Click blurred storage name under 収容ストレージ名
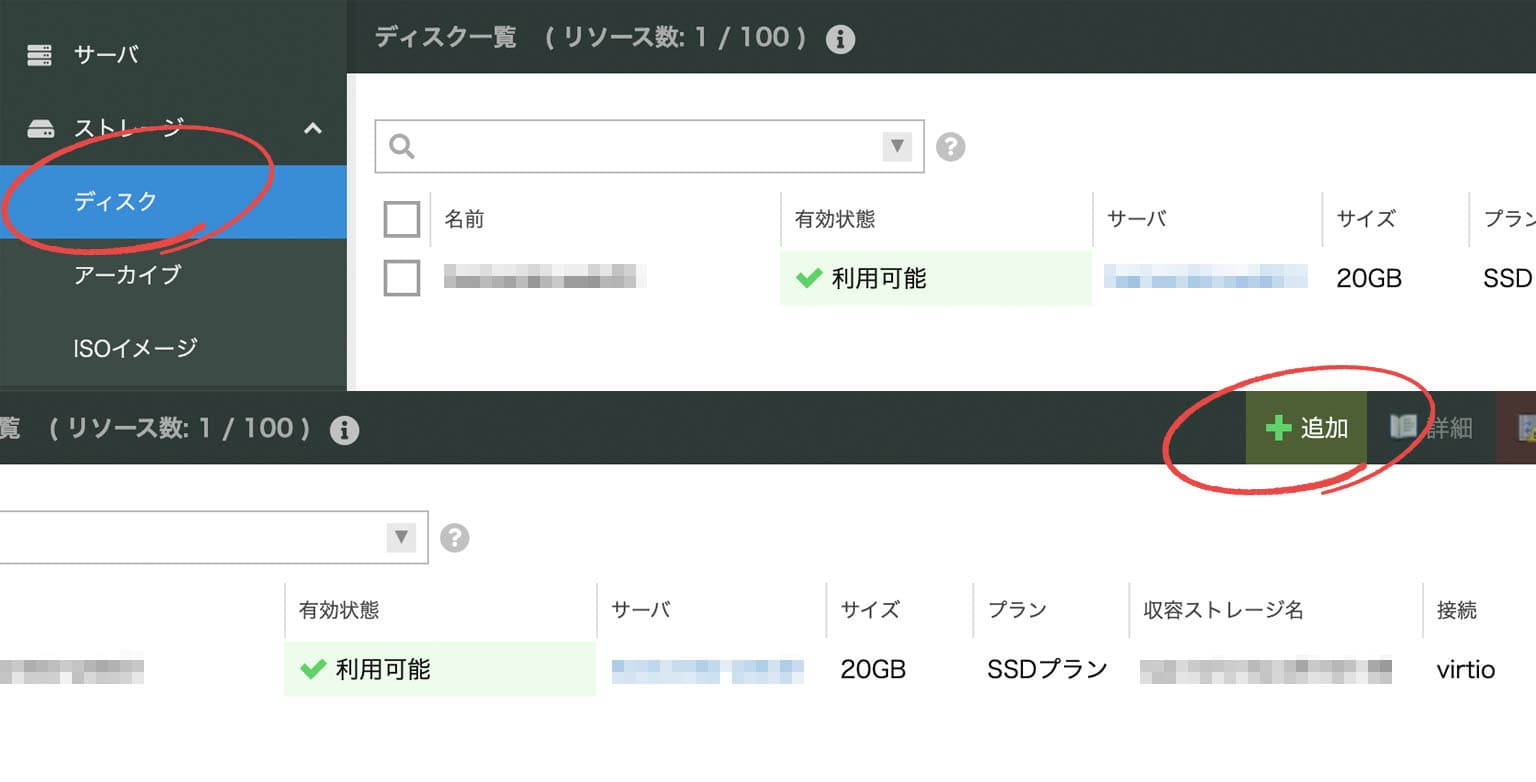The width and height of the screenshot is (1536, 782). [x=1266, y=670]
